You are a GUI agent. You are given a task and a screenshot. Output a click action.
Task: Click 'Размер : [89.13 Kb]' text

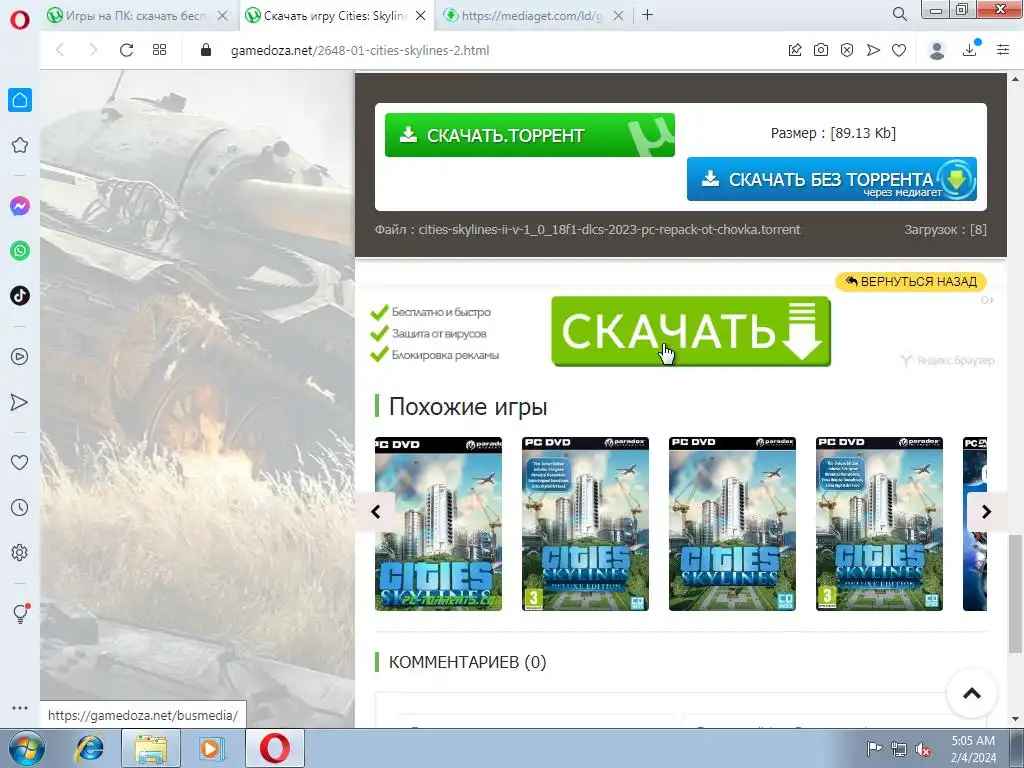(x=833, y=133)
